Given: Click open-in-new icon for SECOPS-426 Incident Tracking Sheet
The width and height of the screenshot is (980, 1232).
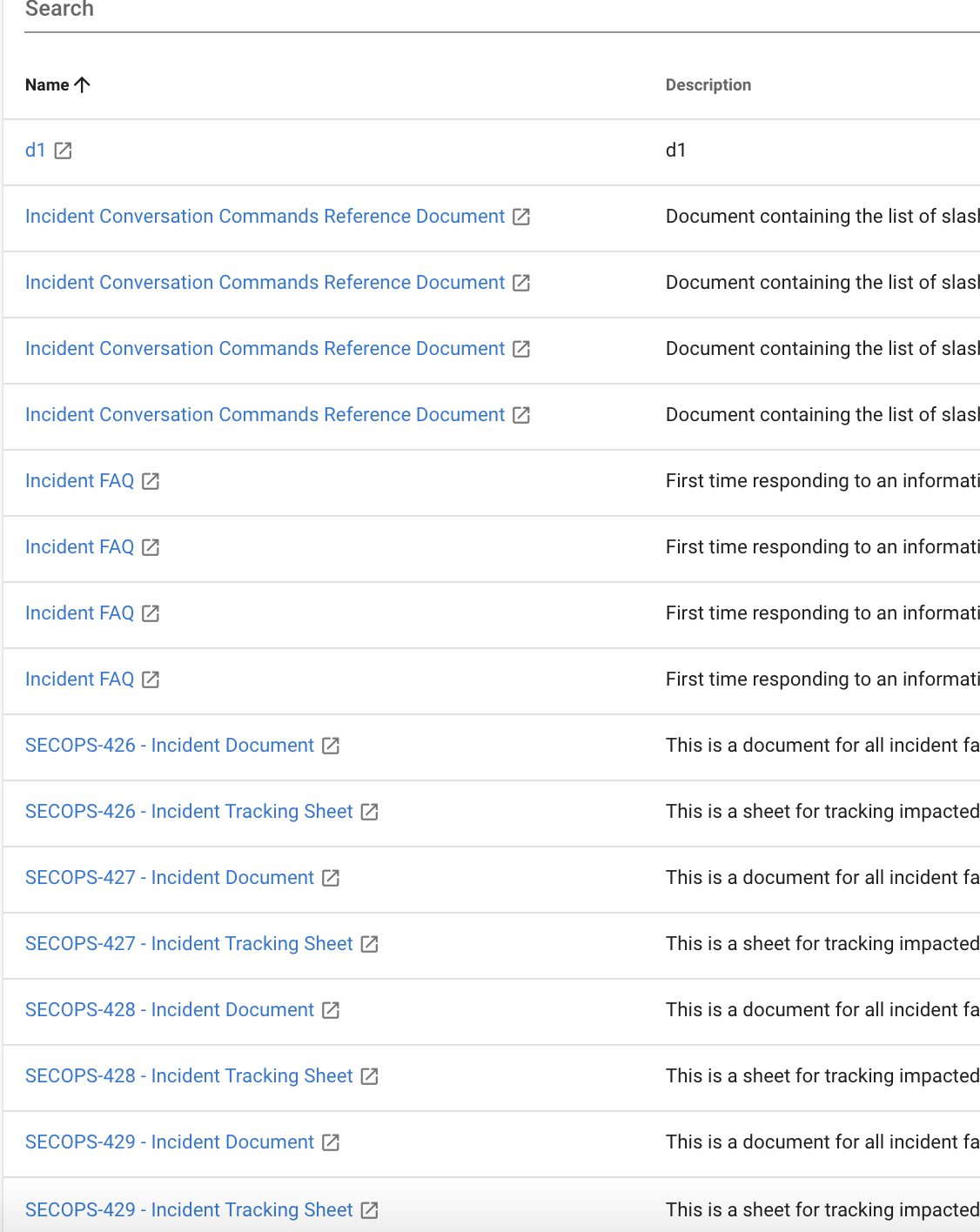Looking at the screenshot, I should click(370, 813).
